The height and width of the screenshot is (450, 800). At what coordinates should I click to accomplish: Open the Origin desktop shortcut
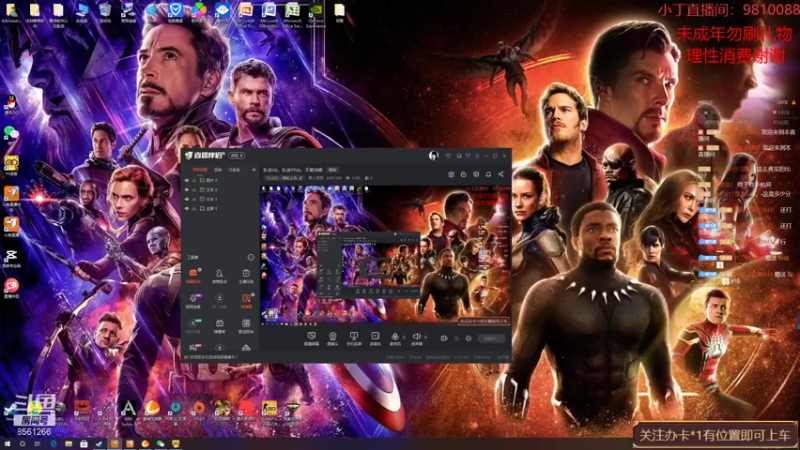(x=199, y=410)
